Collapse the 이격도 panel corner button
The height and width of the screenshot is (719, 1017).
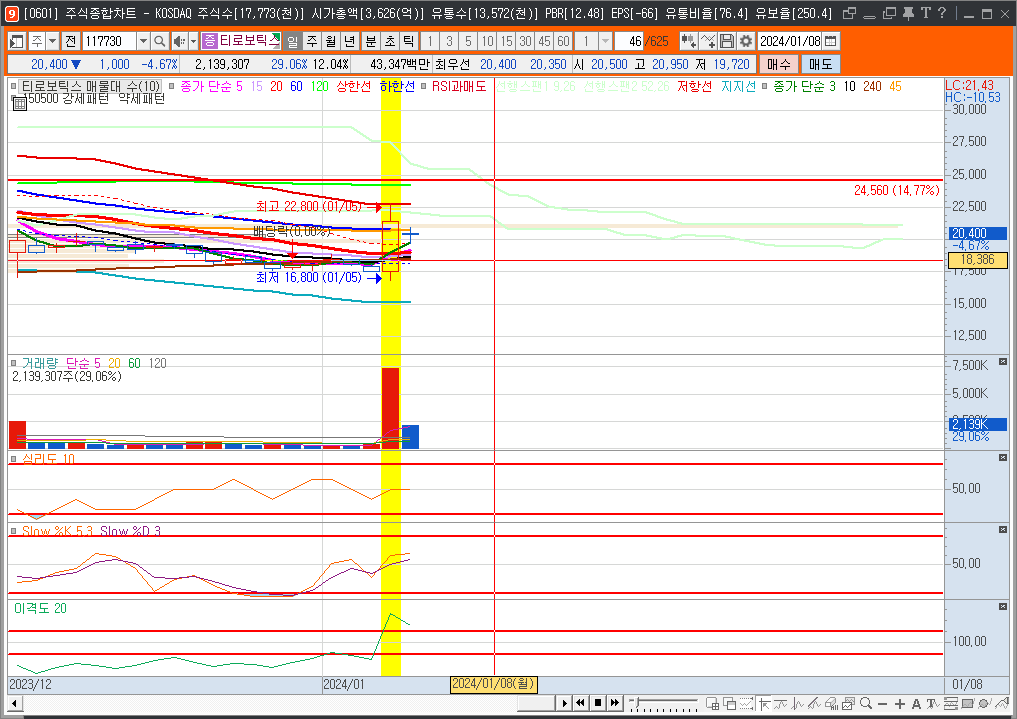tap(1003, 607)
